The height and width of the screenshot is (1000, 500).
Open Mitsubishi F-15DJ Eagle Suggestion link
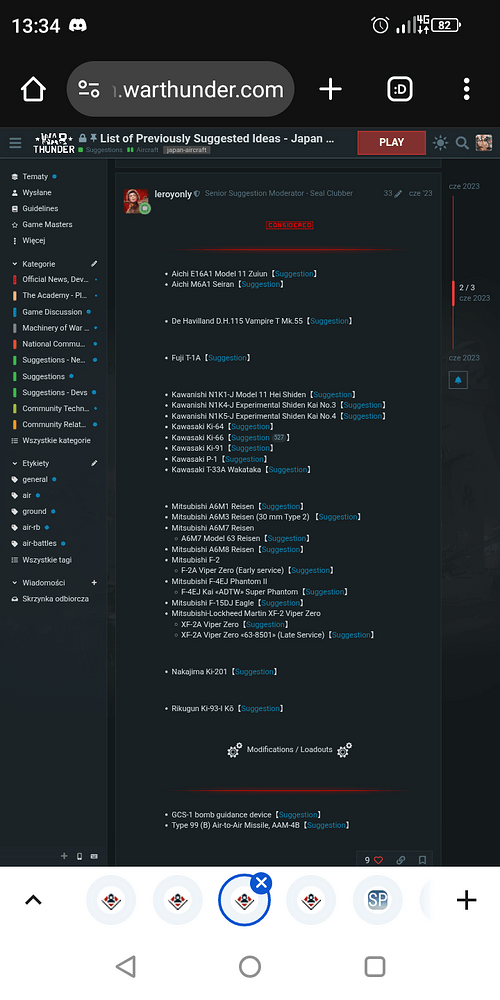tap(281, 603)
